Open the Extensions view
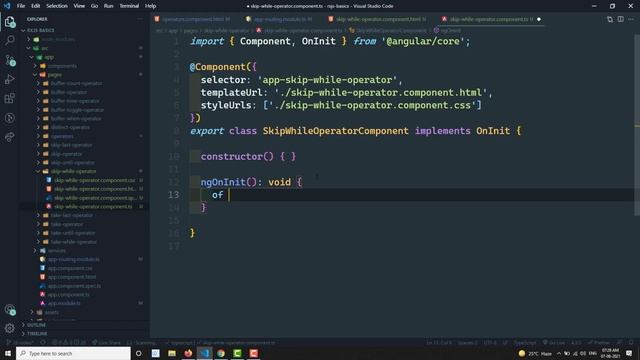This screenshot has height=360, width=640. point(10,98)
